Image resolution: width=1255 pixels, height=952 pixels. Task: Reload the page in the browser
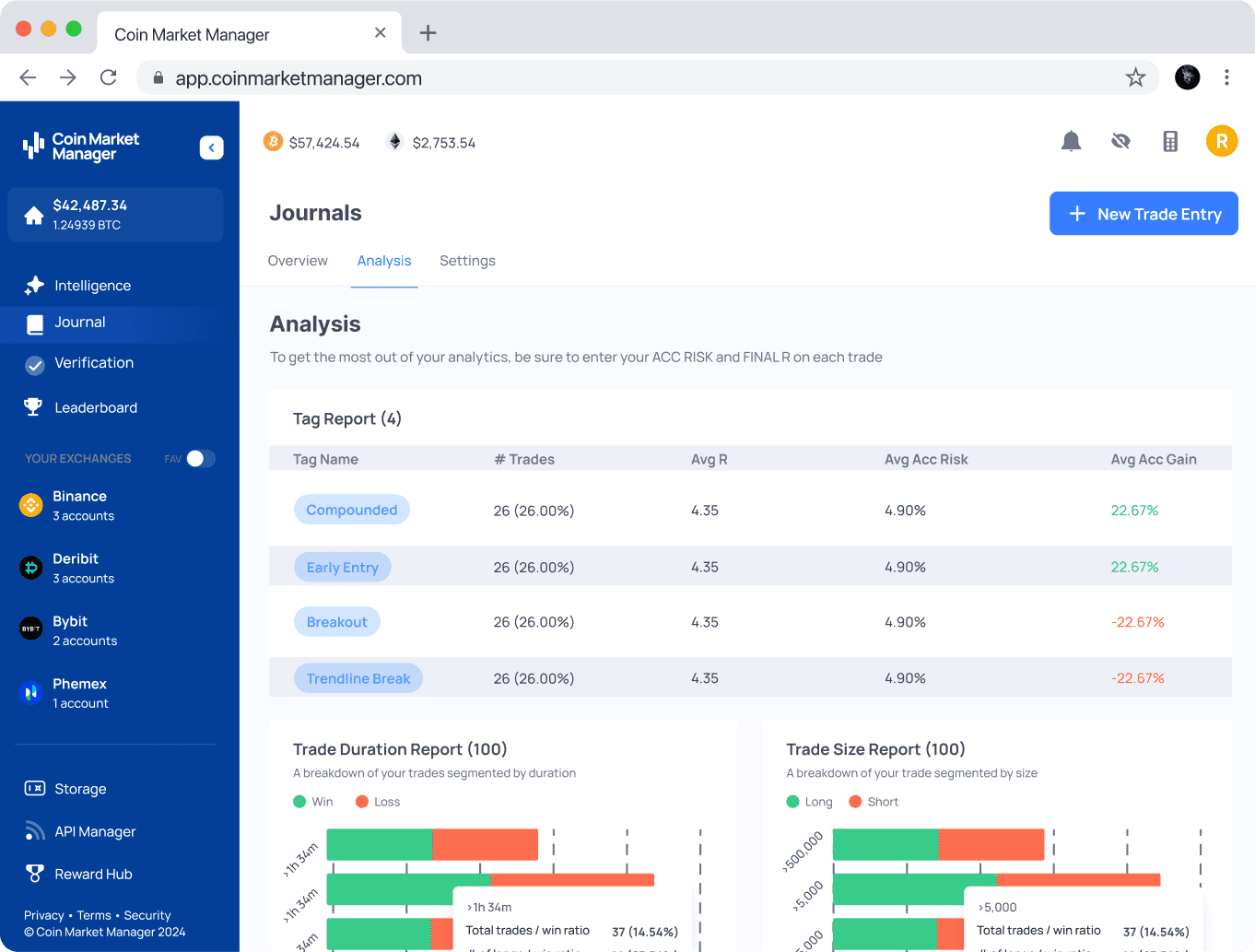click(109, 77)
